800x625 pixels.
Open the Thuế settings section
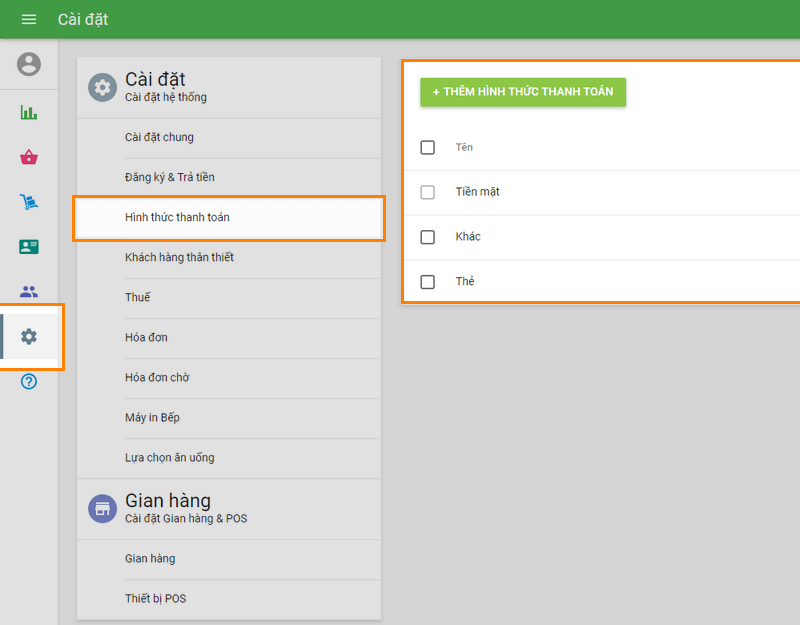pyautogui.click(x=138, y=297)
